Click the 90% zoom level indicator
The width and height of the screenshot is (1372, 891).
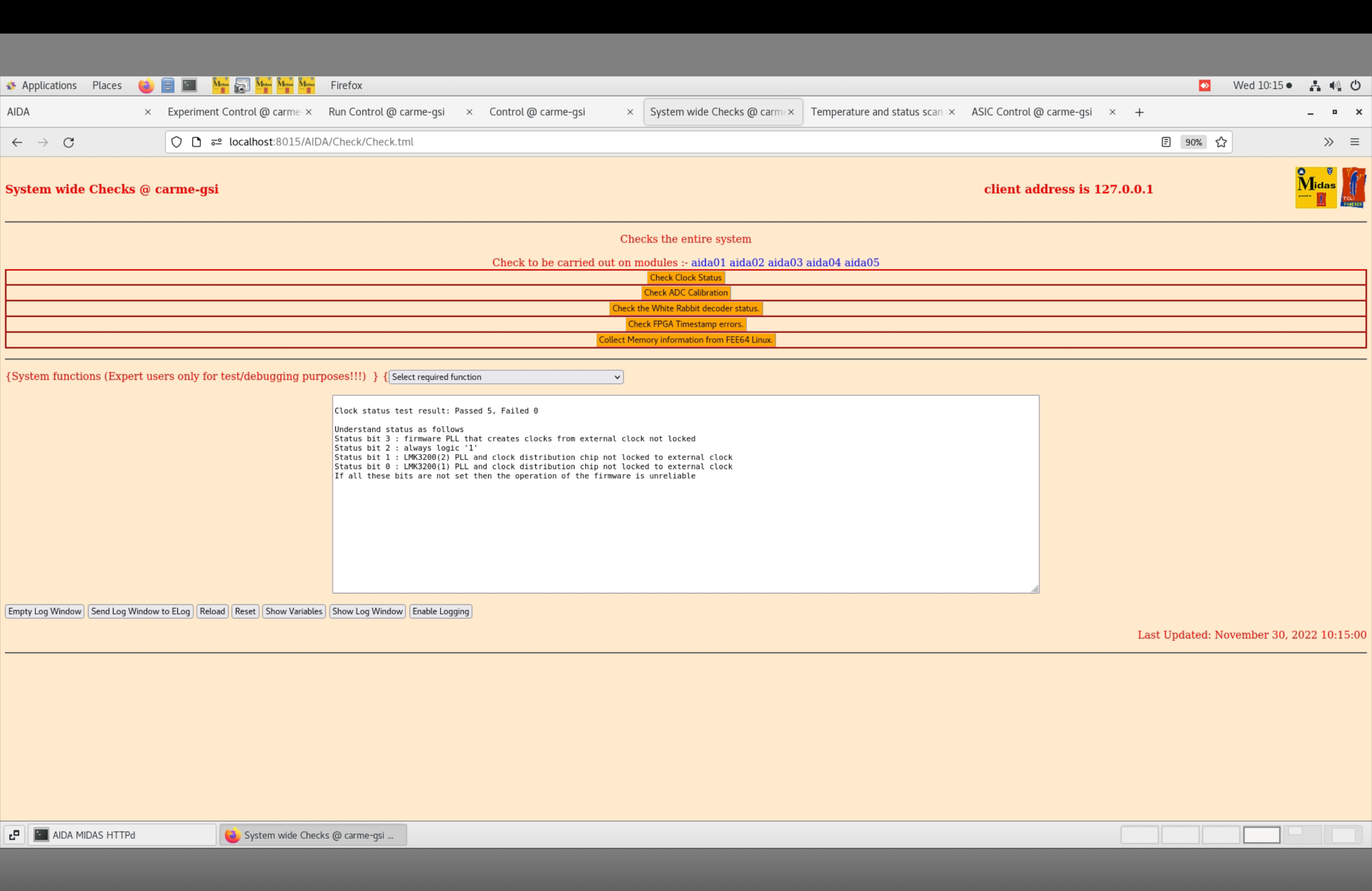tap(1193, 142)
